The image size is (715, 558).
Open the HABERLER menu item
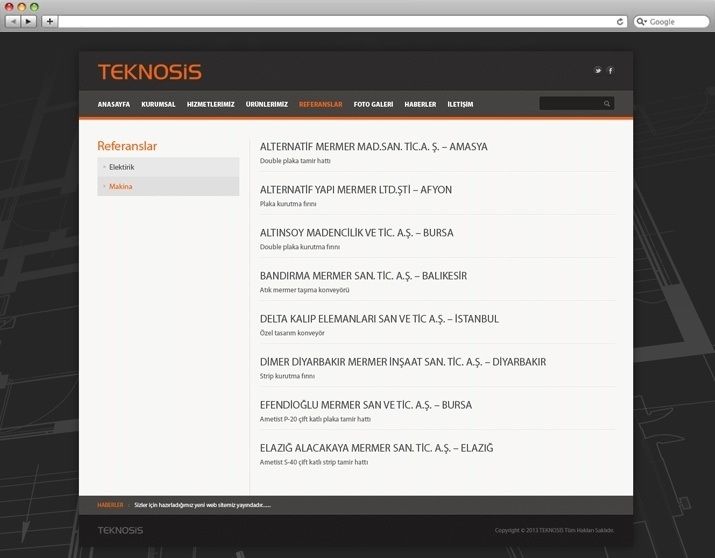pos(420,104)
